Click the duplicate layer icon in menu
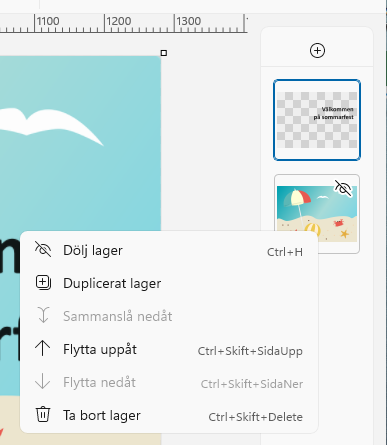Image resolution: width=387 pixels, height=445 pixels. pyautogui.click(x=43, y=283)
